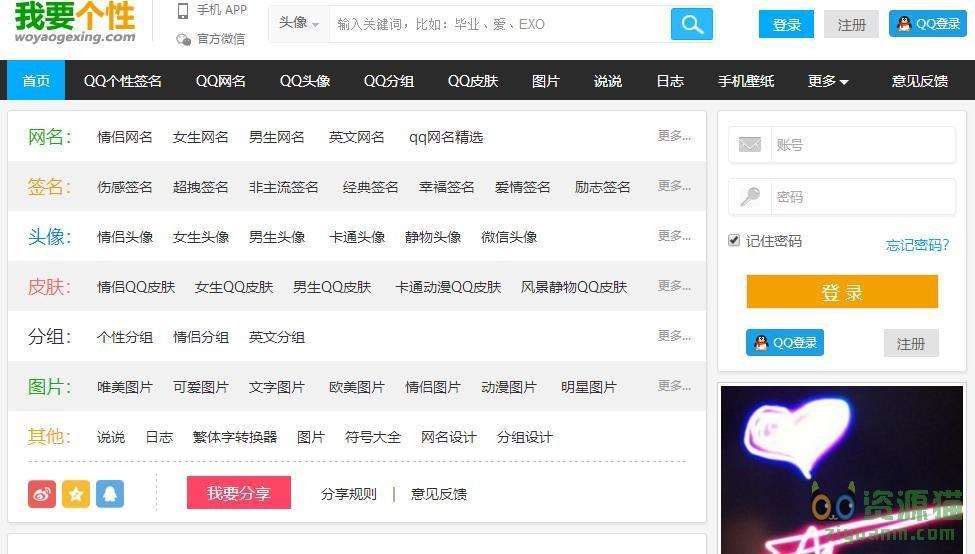Open the 分享规则 link
Screen dimensions: 975x554
point(349,494)
